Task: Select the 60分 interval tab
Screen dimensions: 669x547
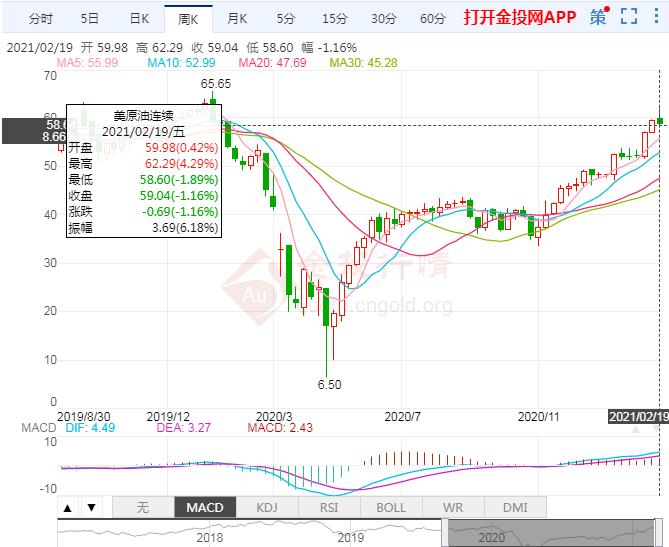Action: coord(433,18)
